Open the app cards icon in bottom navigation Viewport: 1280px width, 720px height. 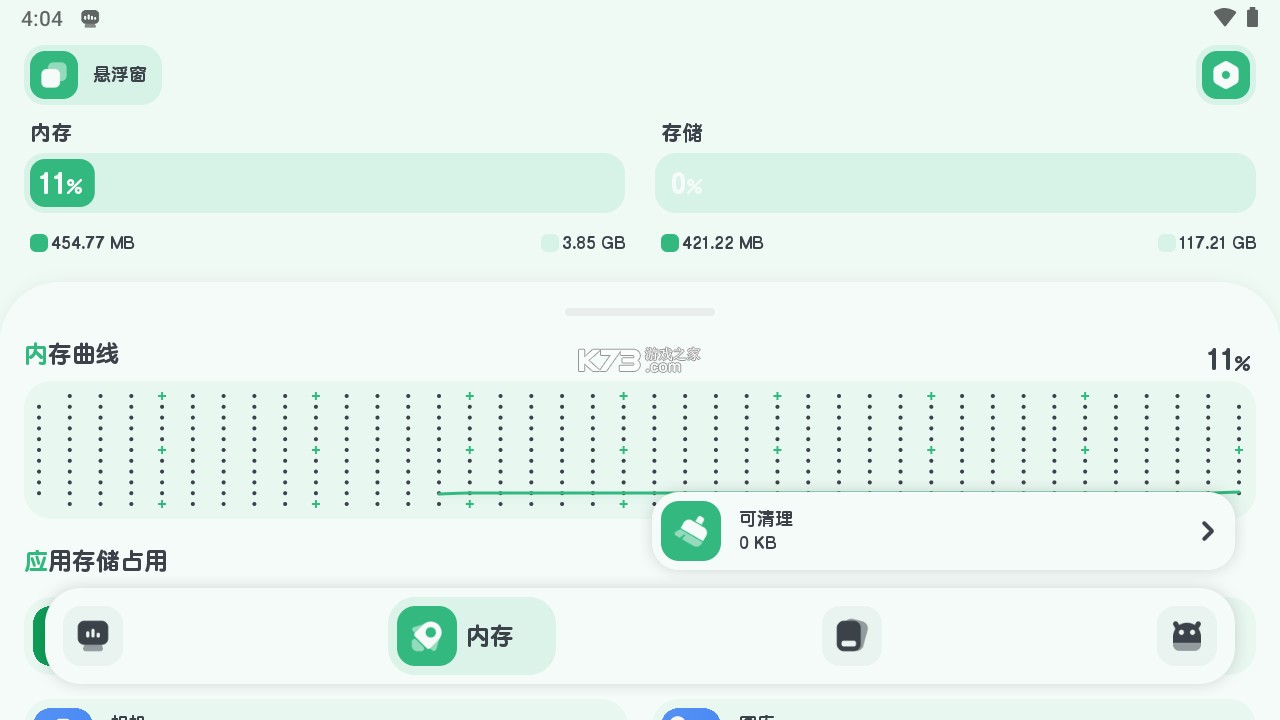[852, 636]
